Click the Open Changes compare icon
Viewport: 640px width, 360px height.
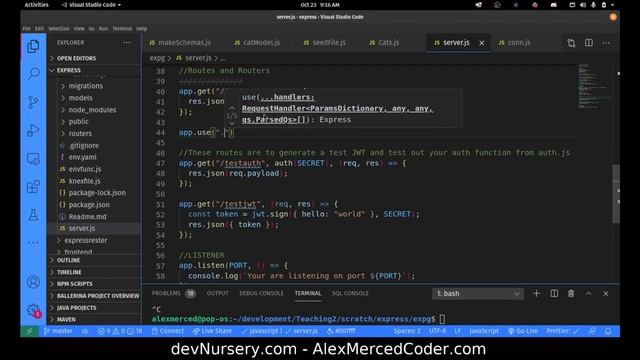pyautogui.click(x=571, y=43)
